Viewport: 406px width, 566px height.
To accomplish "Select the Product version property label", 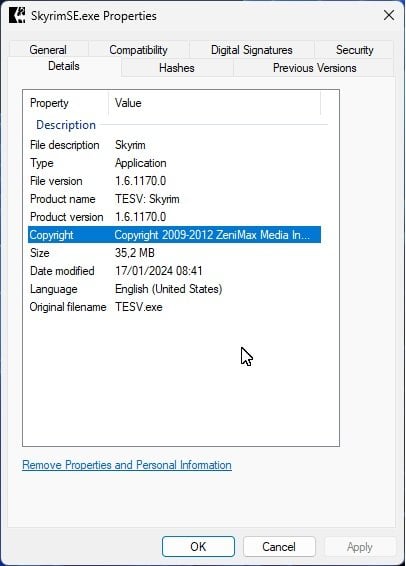I will 67,217.
